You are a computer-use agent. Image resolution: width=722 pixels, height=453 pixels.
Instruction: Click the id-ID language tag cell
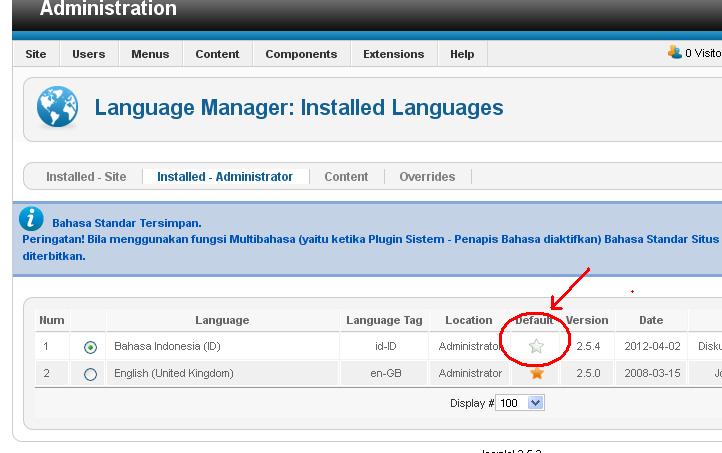(386, 346)
